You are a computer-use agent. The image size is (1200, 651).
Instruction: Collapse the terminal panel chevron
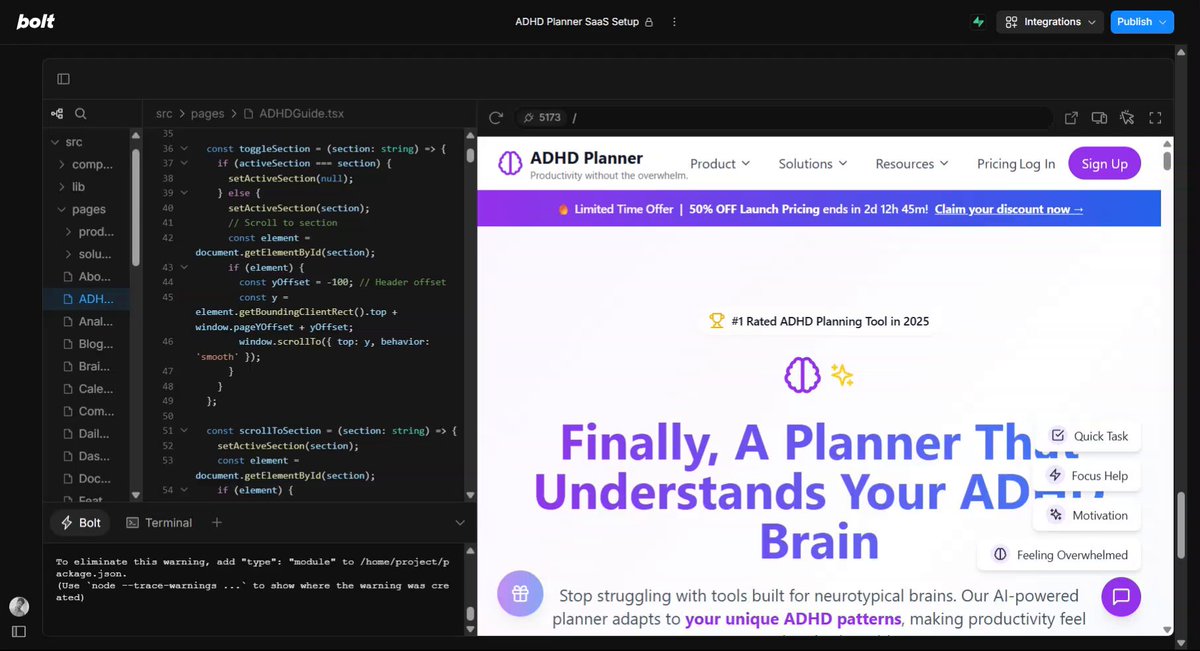pyautogui.click(x=460, y=523)
